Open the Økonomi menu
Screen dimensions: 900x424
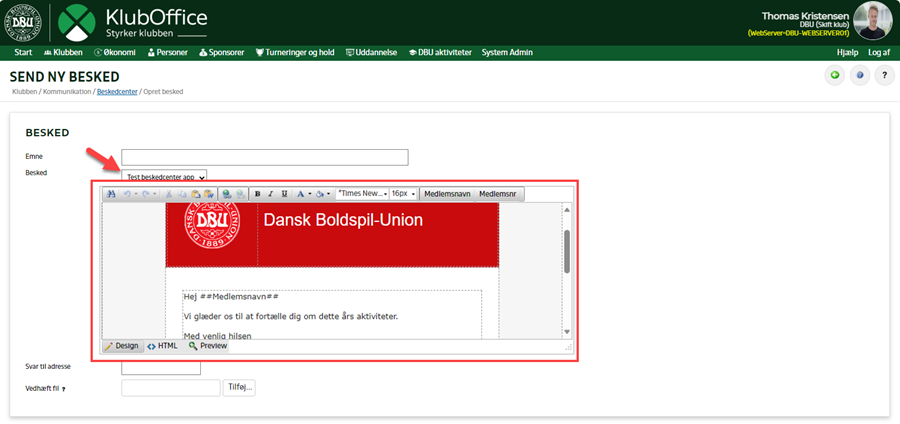coord(115,52)
